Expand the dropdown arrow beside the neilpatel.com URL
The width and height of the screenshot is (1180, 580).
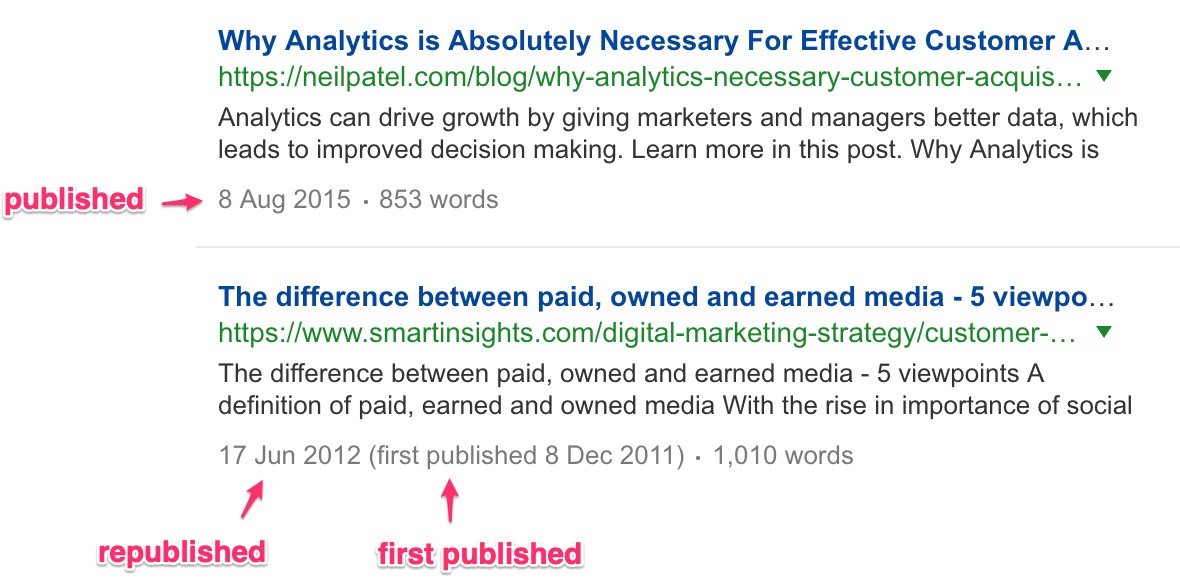tap(1104, 76)
